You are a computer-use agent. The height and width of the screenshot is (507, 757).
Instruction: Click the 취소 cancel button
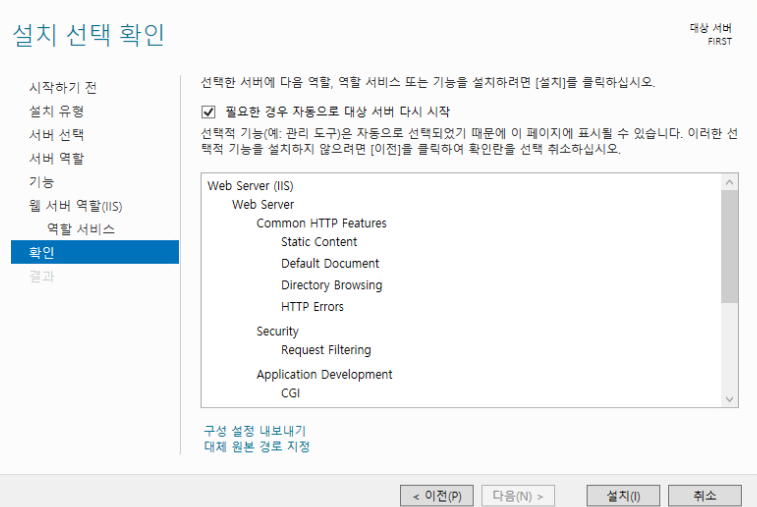pyautogui.click(x=705, y=496)
